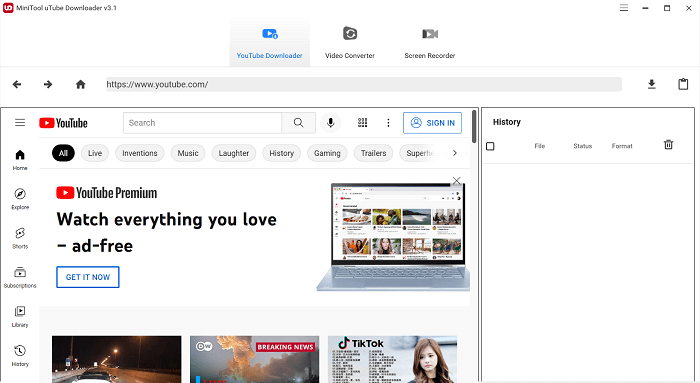Click the browser pane vertical scrollbar

(474, 127)
